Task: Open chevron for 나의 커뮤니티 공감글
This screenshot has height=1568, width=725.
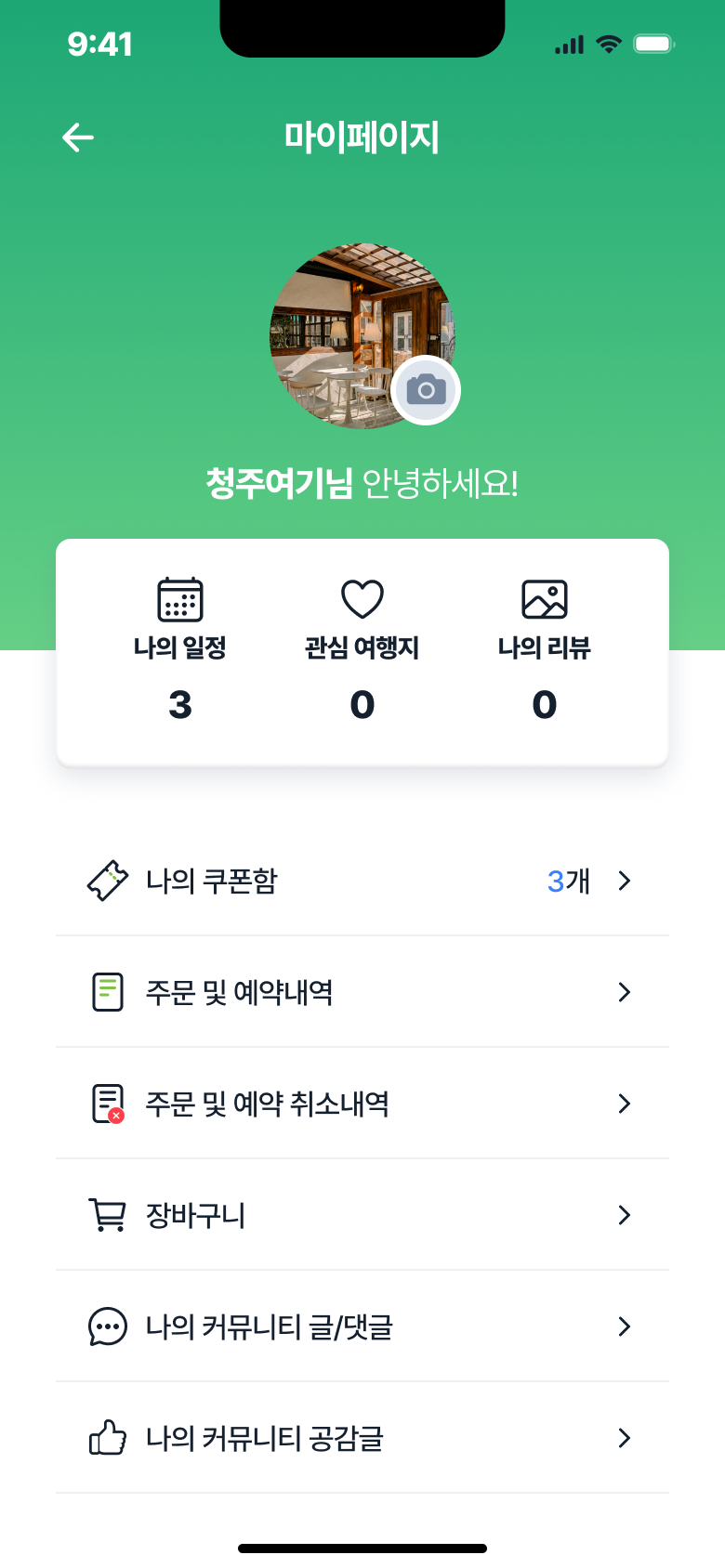Action: coord(625,1438)
